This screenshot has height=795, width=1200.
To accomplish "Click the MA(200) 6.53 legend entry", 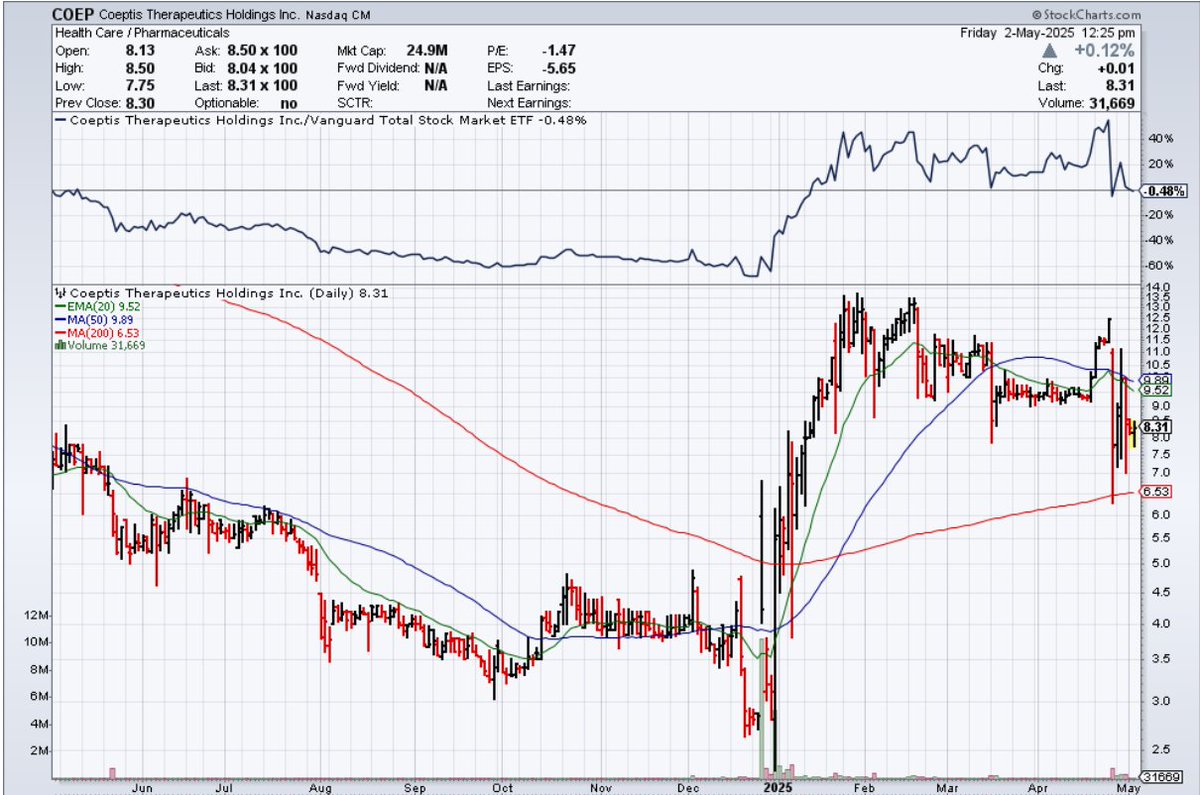I will click(95, 333).
